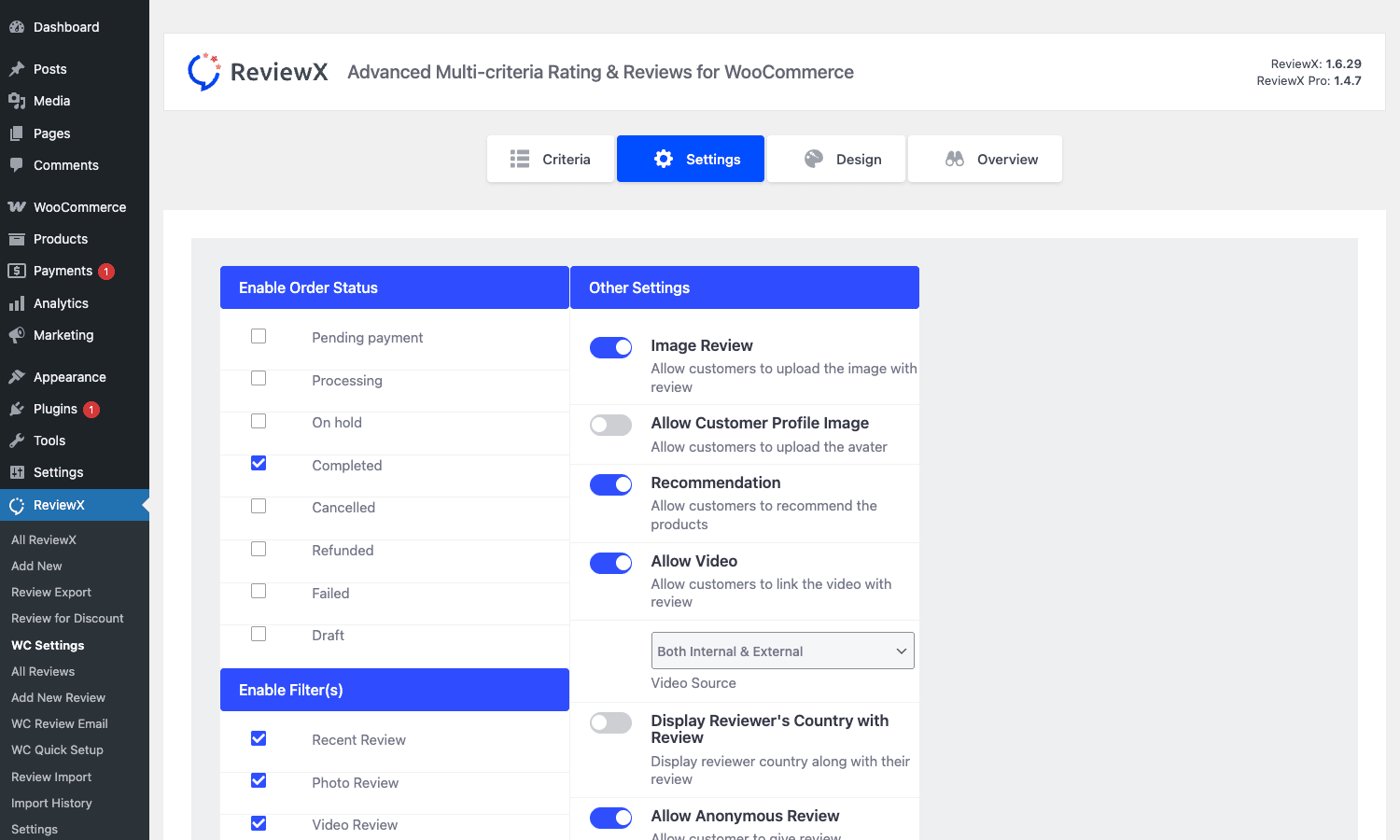Click the Plugins plug icon
The height and width of the screenshot is (840, 1400).
click(x=17, y=409)
